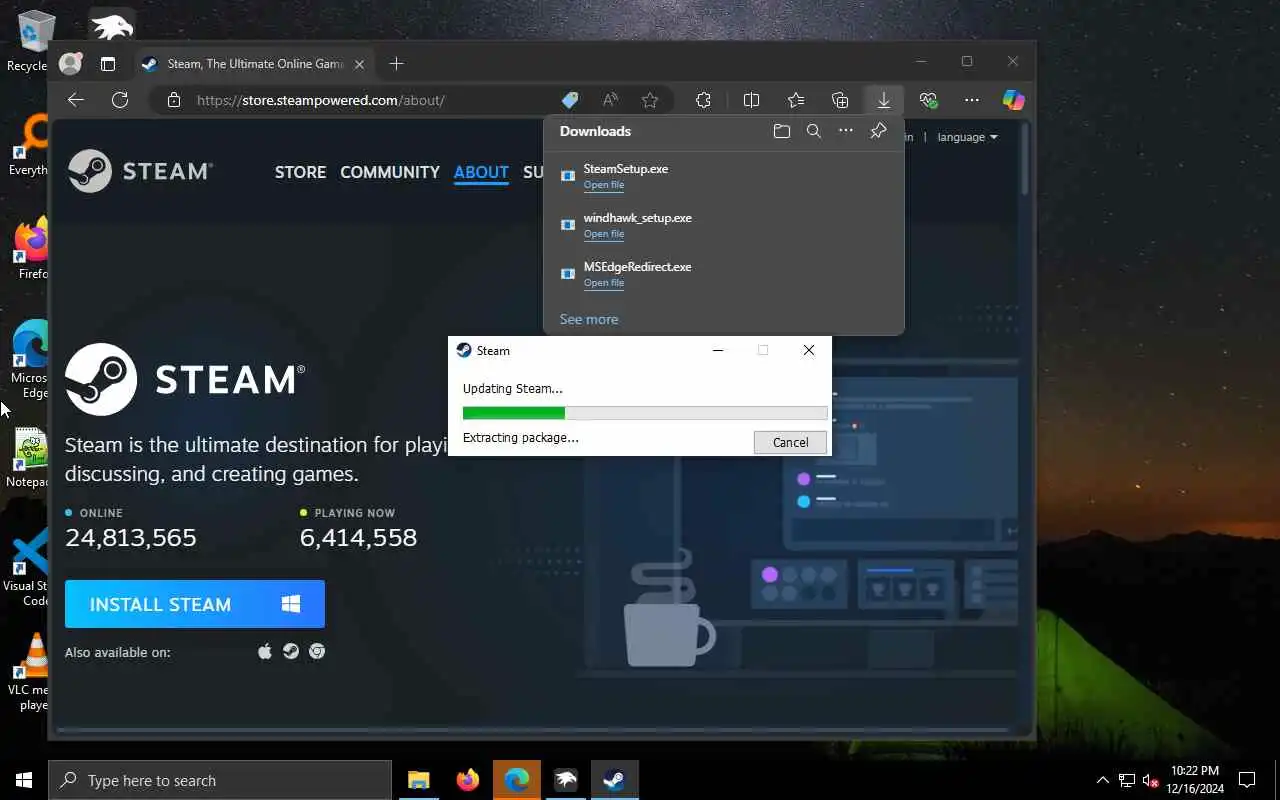Click the Windows search box
The height and width of the screenshot is (800, 1280).
tap(220, 780)
